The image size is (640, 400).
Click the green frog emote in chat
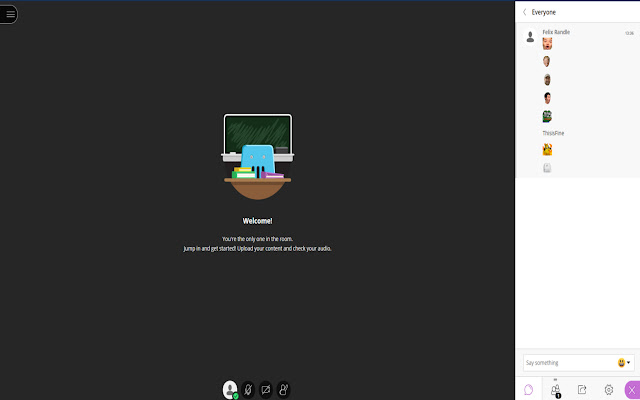[547, 116]
